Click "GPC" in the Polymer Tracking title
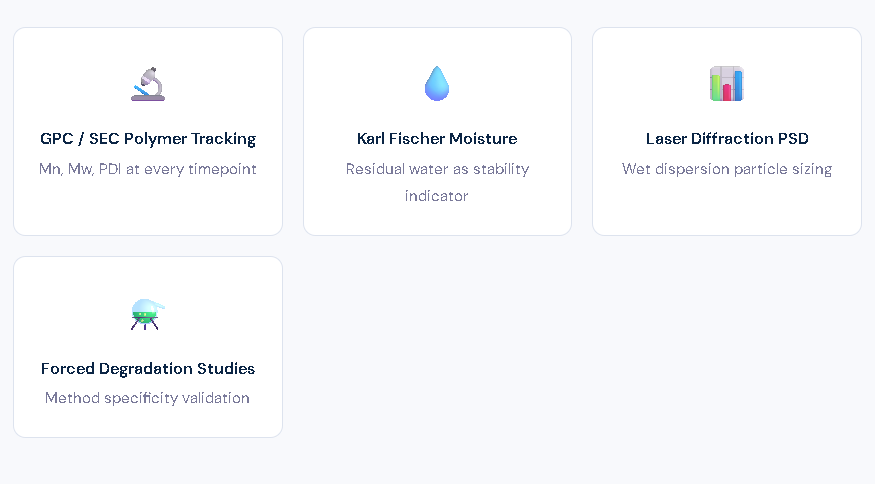 click(56, 139)
